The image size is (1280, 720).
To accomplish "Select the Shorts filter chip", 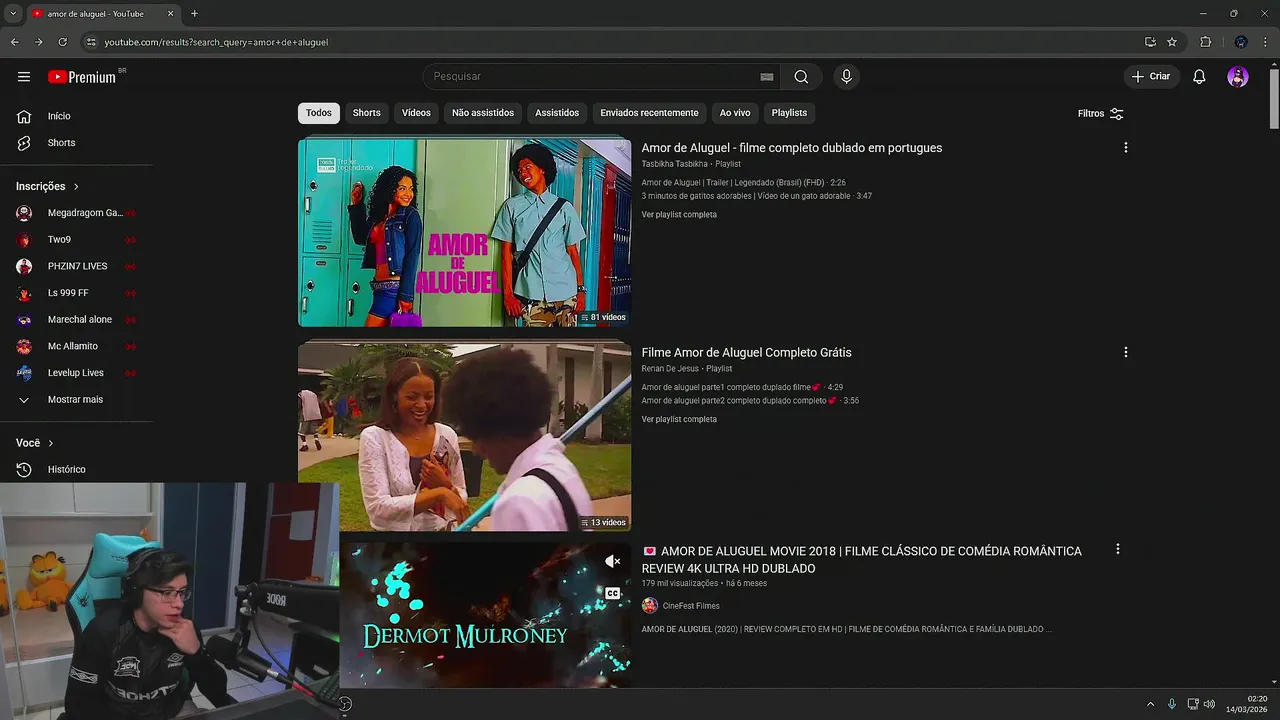I will (366, 113).
